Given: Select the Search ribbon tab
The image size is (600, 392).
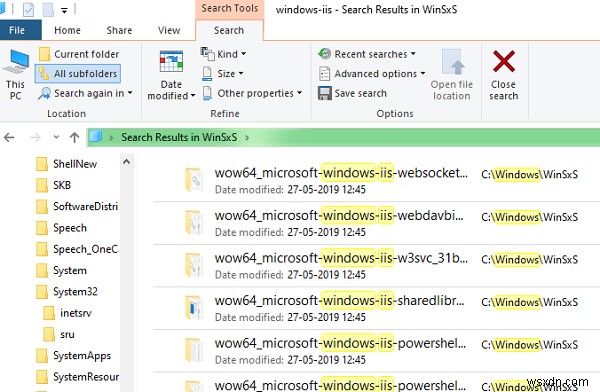Looking at the screenshot, I should click(x=229, y=30).
